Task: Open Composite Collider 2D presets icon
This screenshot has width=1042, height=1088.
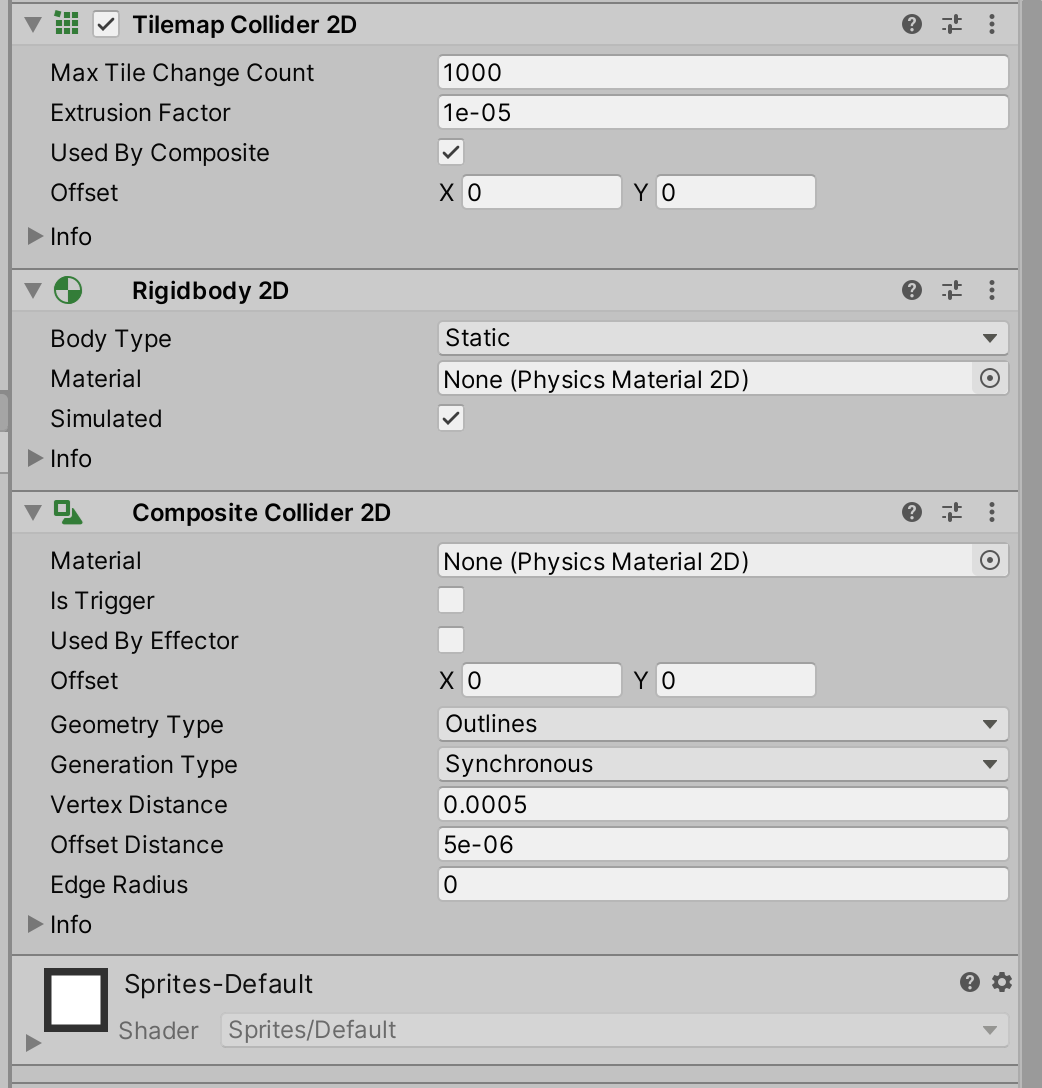Action: pos(951,512)
